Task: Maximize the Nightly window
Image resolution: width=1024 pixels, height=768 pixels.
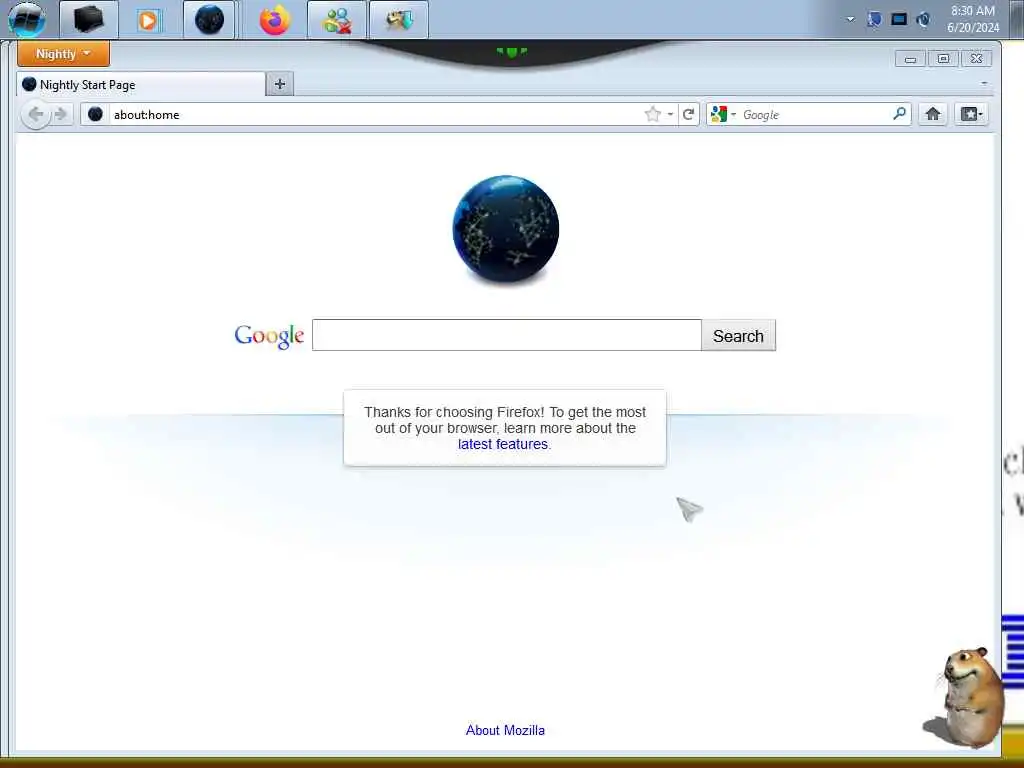Action: (x=943, y=59)
